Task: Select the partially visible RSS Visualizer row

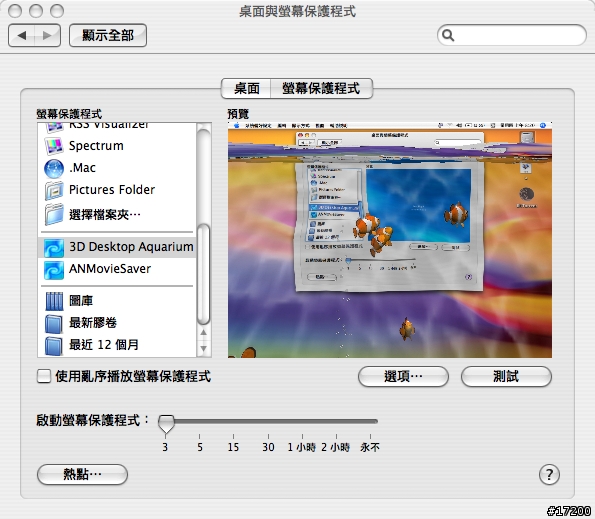Action: pyautogui.click(x=117, y=127)
